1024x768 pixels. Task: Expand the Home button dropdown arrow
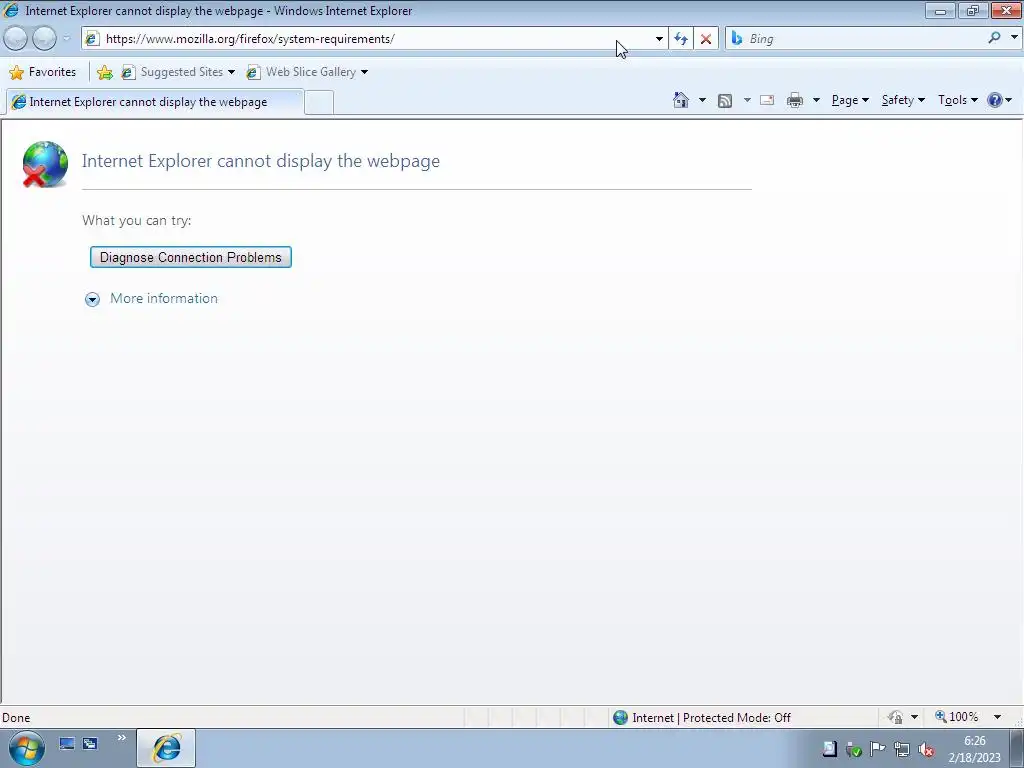tap(702, 100)
